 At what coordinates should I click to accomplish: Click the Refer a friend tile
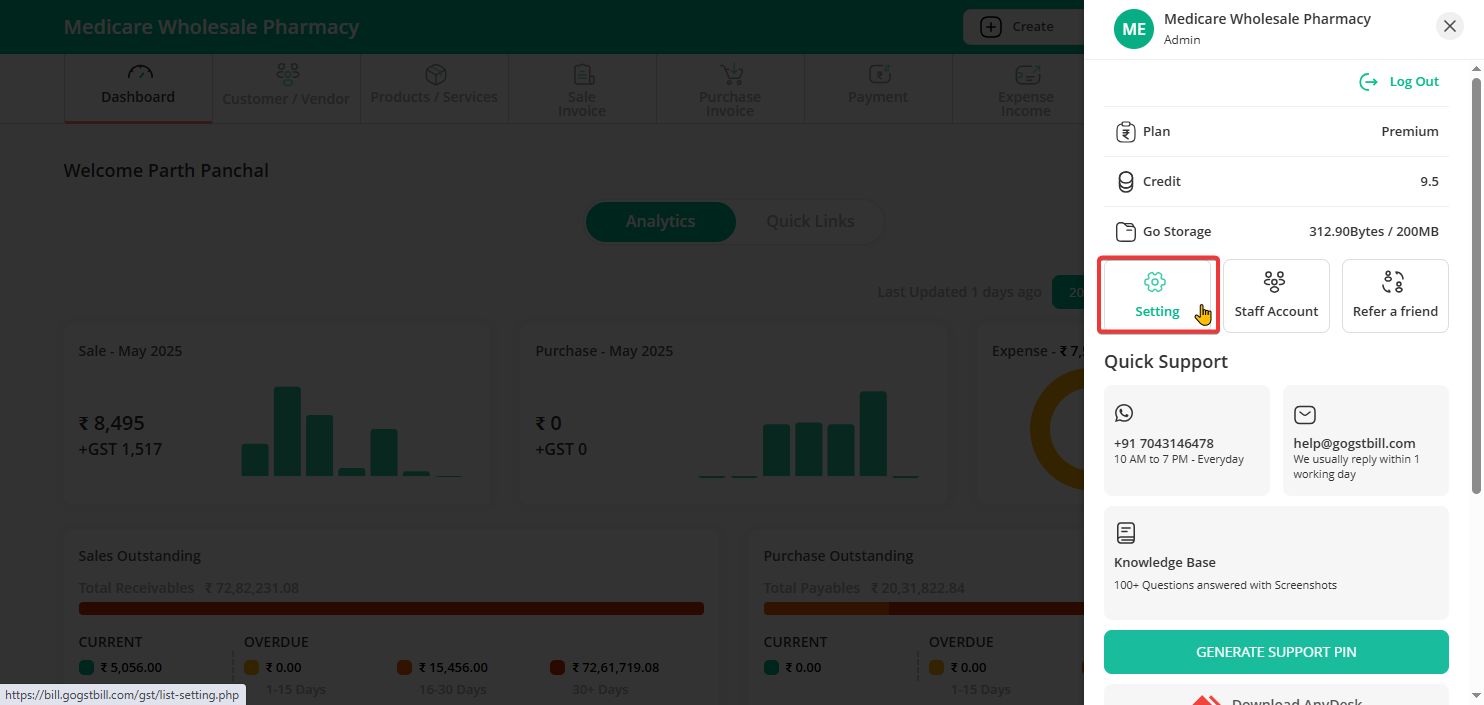[1395, 295]
